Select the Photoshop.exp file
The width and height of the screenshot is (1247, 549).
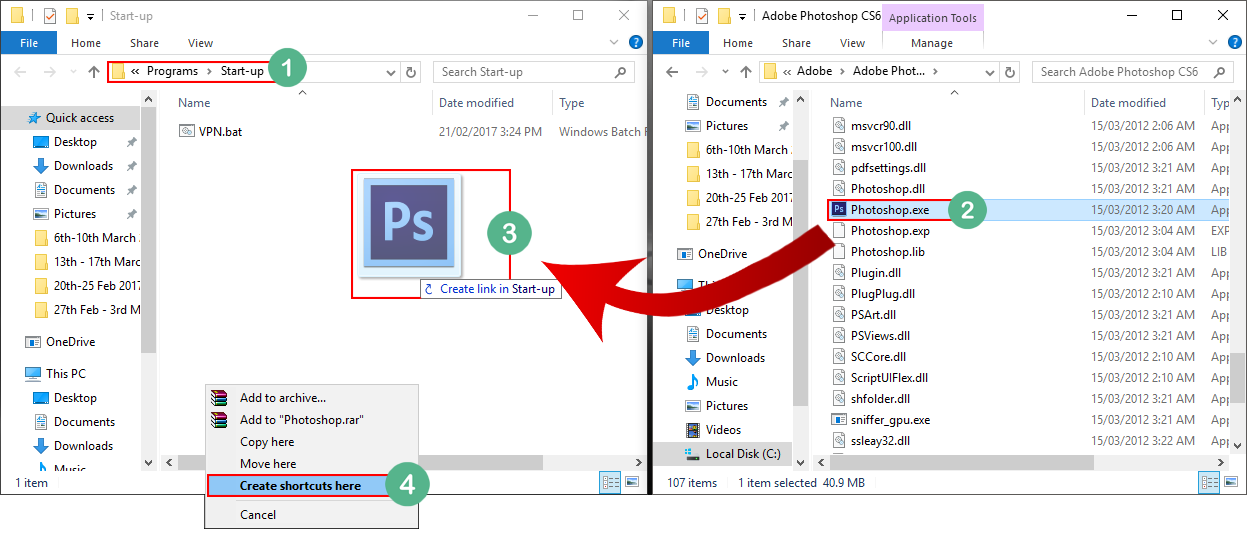click(889, 231)
